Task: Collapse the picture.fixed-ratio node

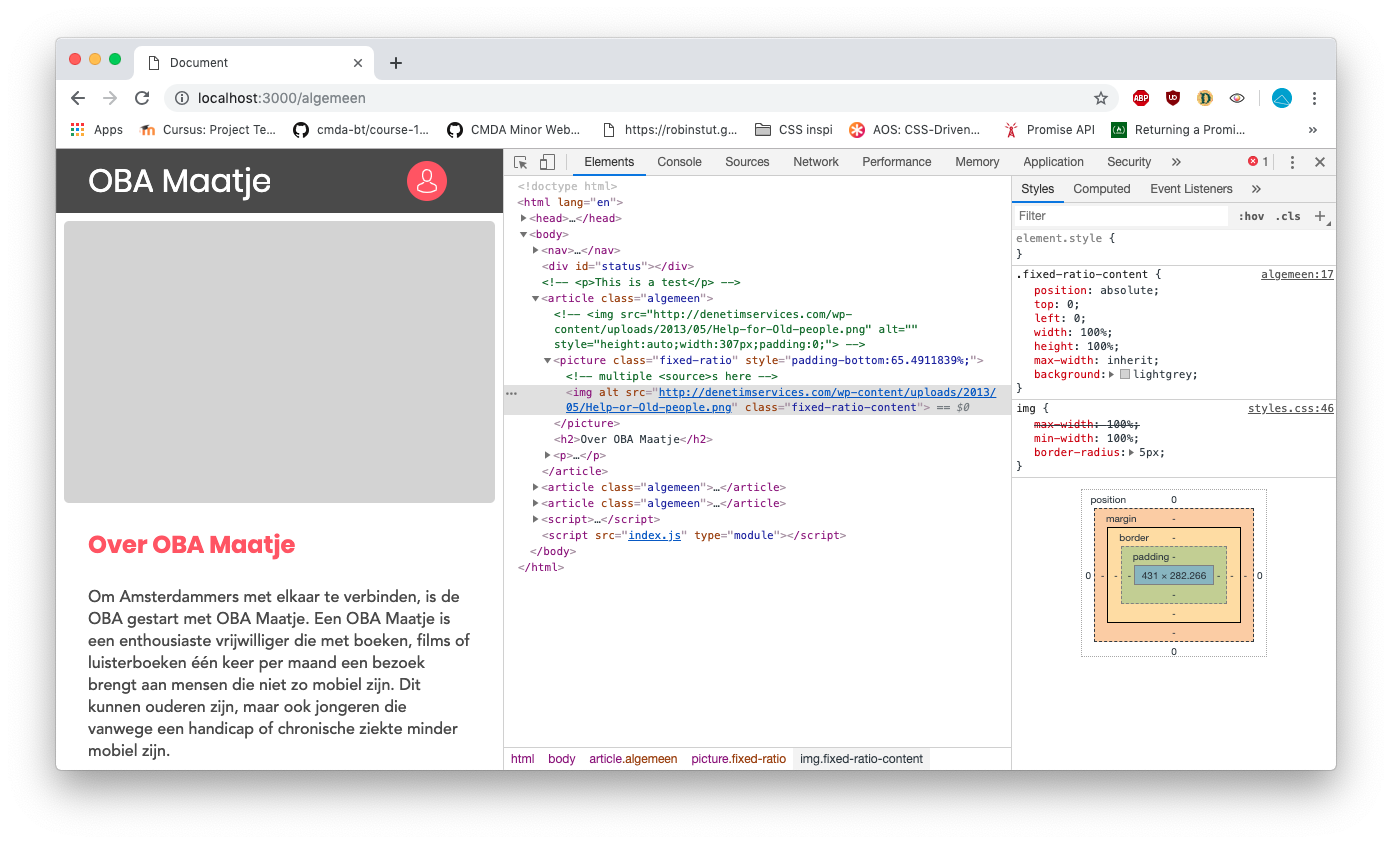Action: pyautogui.click(x=548, y=360)
